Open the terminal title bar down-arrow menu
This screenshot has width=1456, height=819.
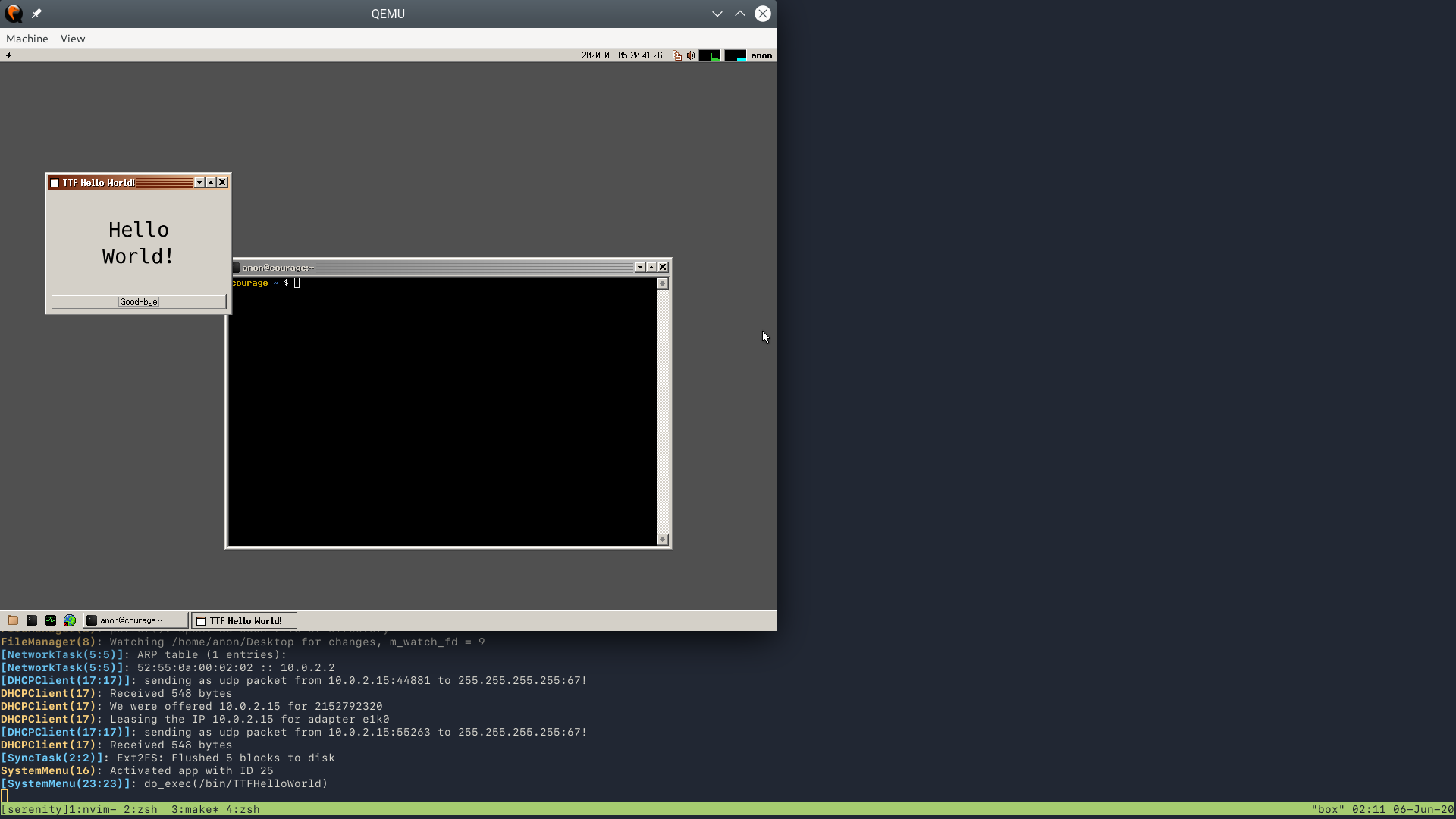[x=640, y=267]
